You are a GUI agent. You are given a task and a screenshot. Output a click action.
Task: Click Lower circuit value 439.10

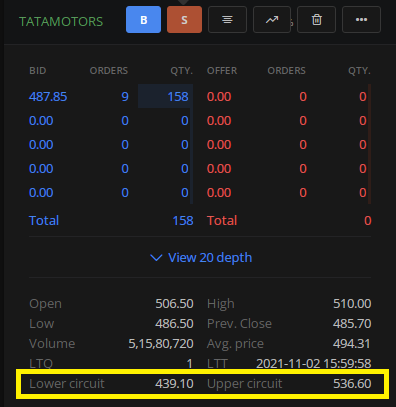point(174,384)
